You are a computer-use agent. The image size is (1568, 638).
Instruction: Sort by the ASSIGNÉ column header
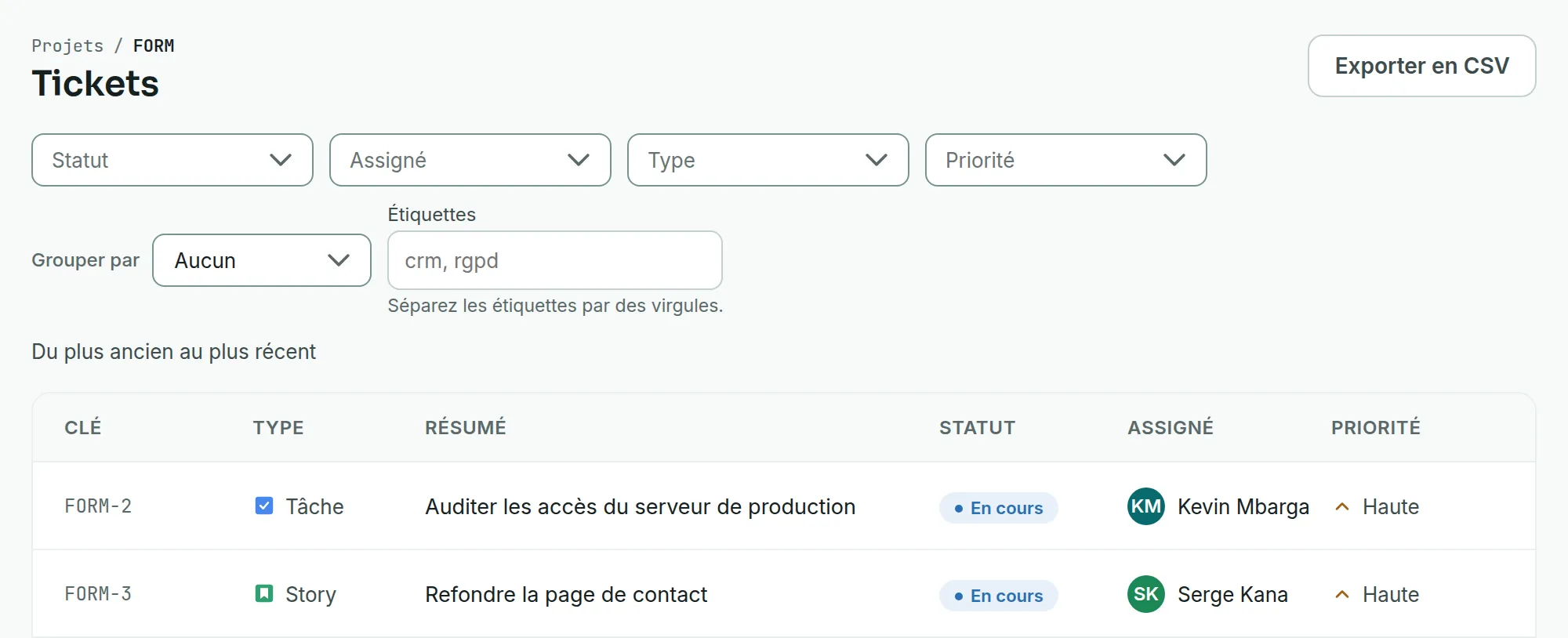click(1171, 427)
